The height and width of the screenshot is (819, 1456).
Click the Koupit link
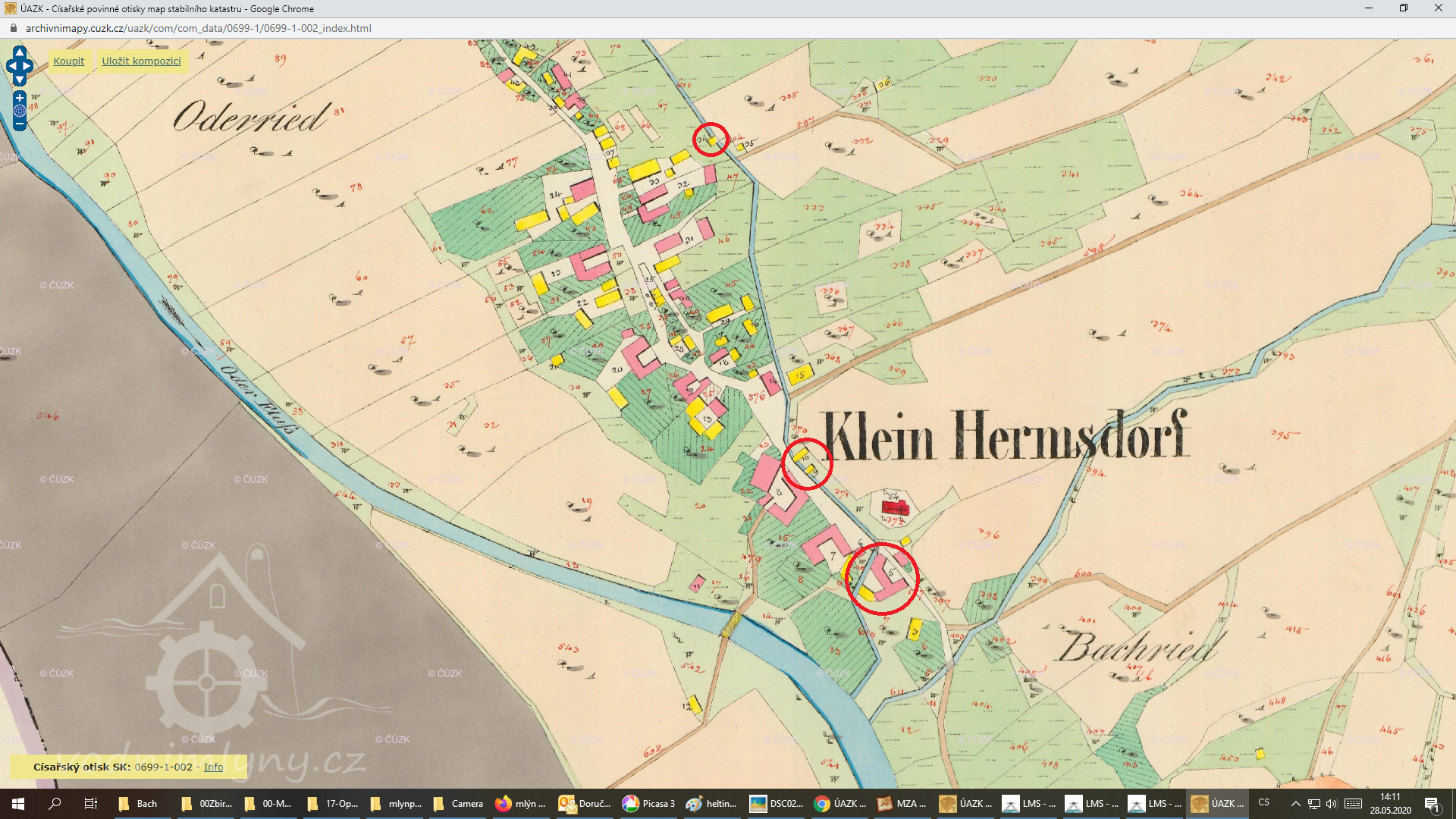(68, 61)
